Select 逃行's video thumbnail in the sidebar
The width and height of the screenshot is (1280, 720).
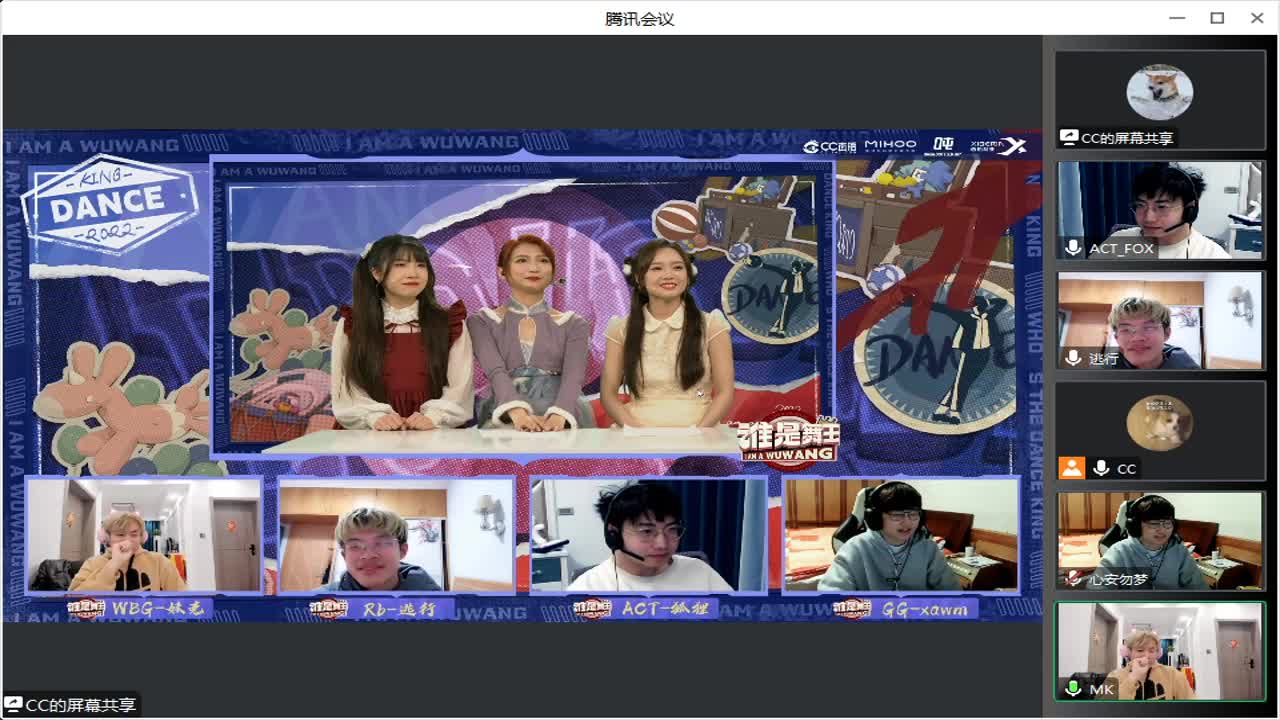pos(1160,320)
